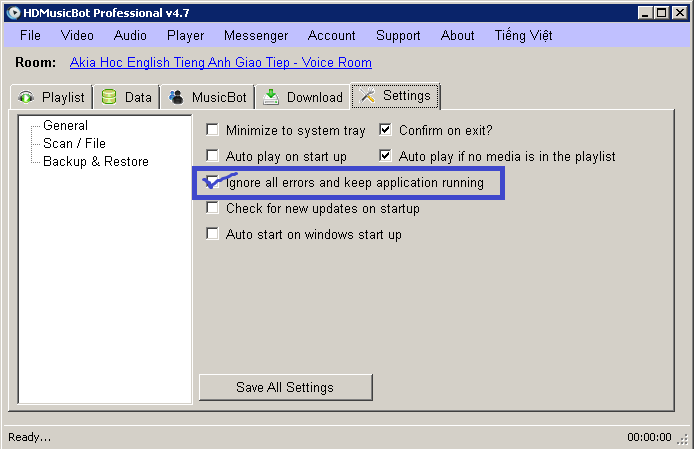Switch language via Tiếng Việt menu
This screenshot has height=449, width=694.
coord(523,35)
